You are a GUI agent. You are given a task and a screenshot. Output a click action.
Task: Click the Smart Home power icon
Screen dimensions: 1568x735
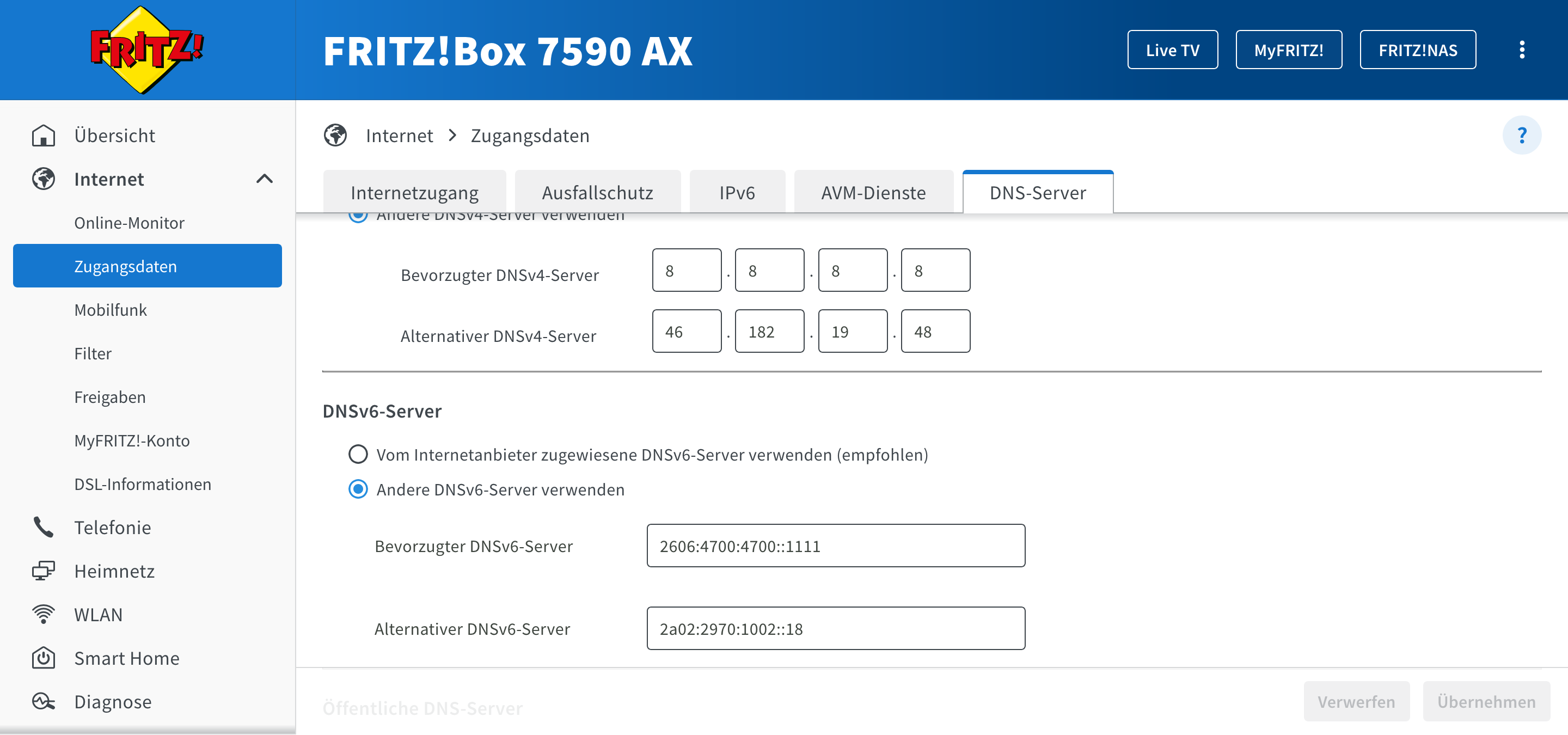43,658
